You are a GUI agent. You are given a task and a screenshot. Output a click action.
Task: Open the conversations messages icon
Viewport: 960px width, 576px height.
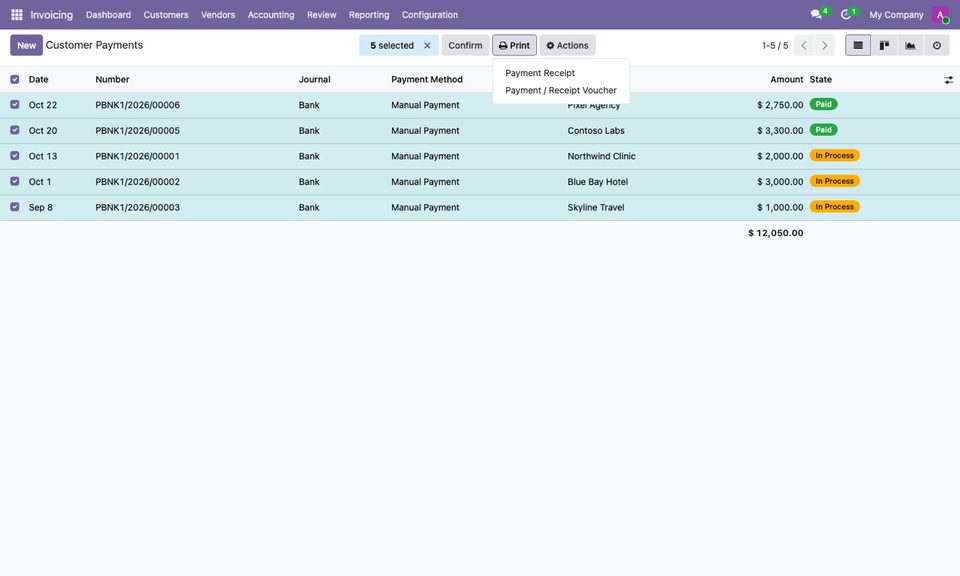tap(816, 15)
